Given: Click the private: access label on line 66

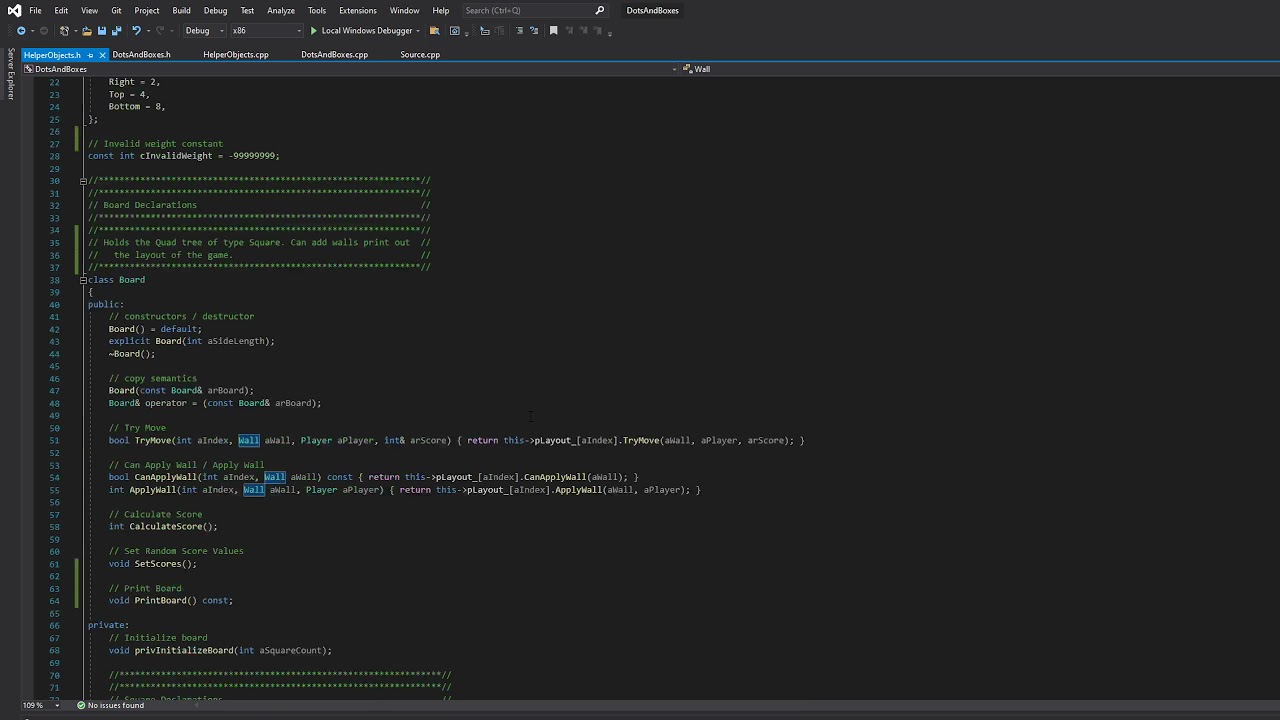Looking at the screenshot, I should (108, 626).
